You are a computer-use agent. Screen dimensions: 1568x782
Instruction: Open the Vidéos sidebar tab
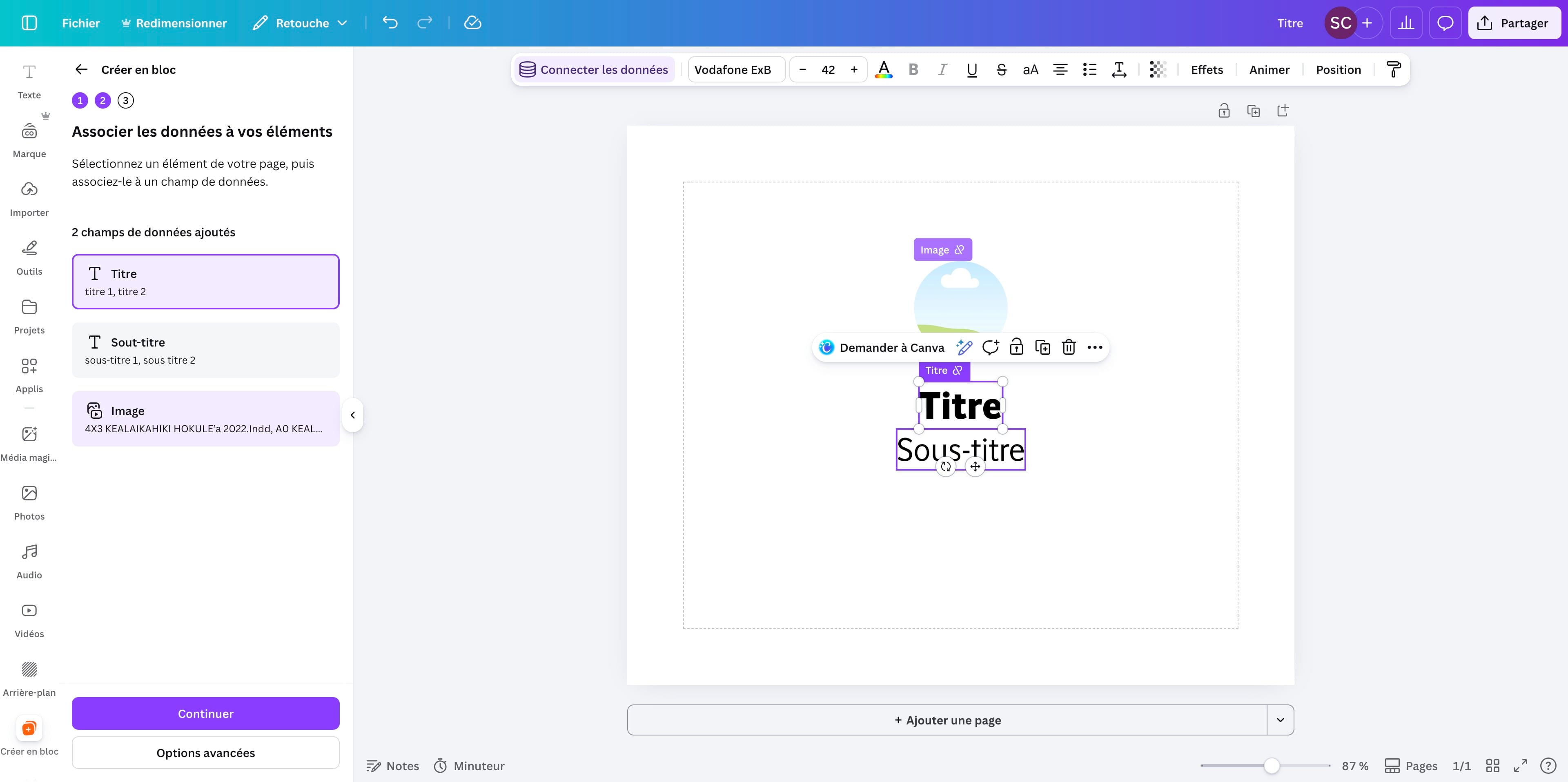coord(29,621)
